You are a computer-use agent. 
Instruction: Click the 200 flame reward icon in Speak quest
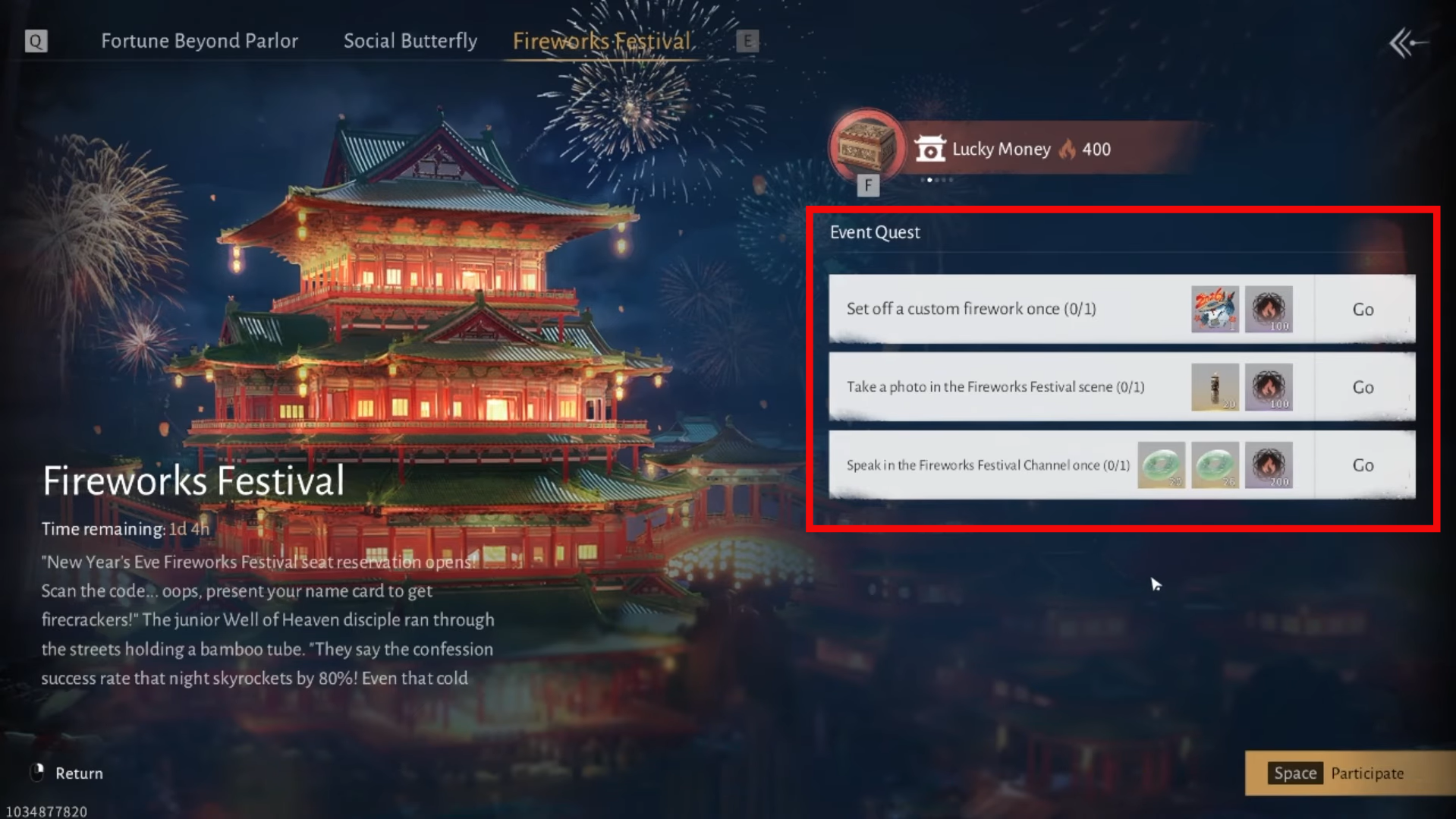click(x=1269, y=465)
